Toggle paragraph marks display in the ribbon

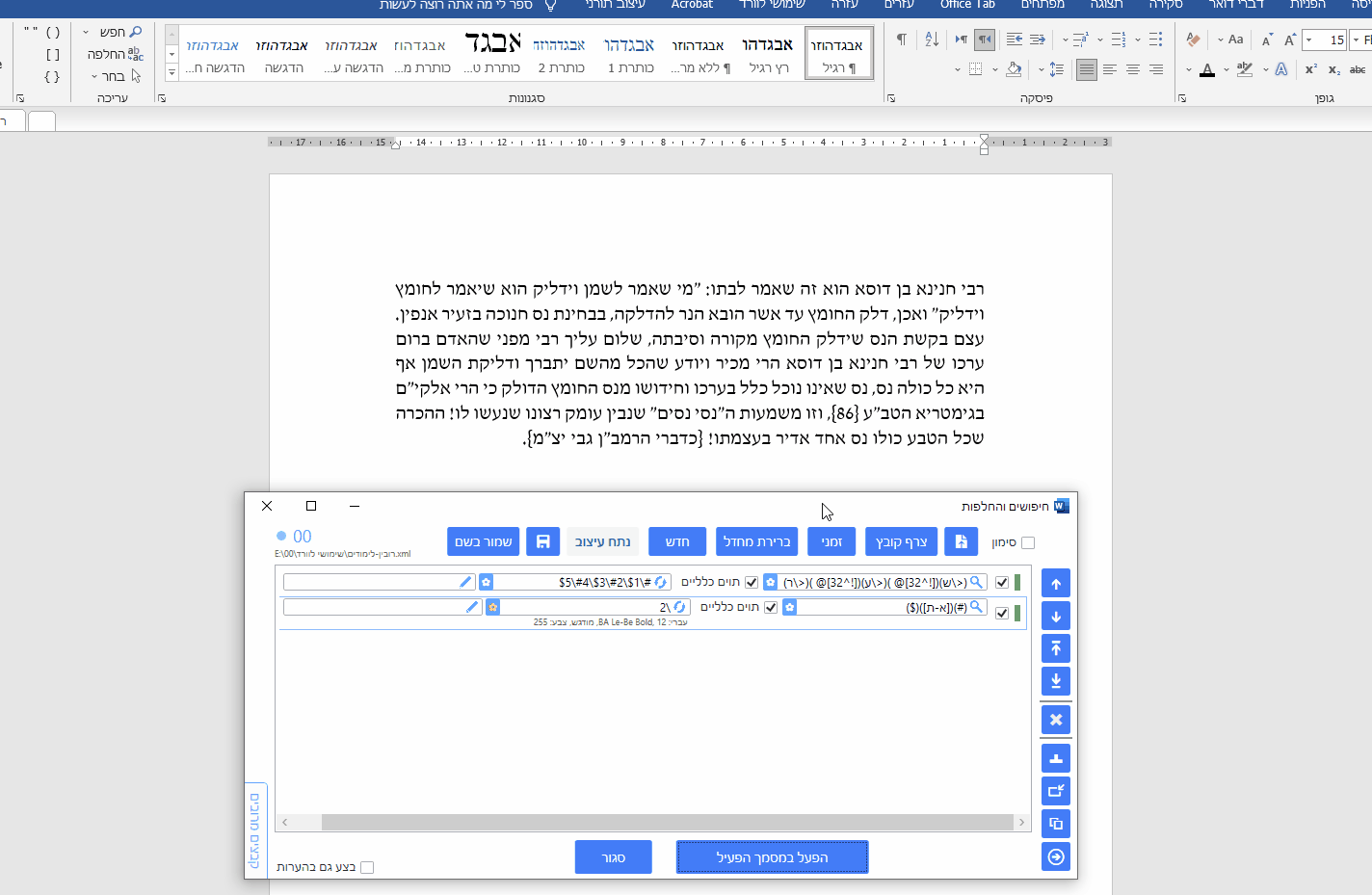(x=902, y=39)
